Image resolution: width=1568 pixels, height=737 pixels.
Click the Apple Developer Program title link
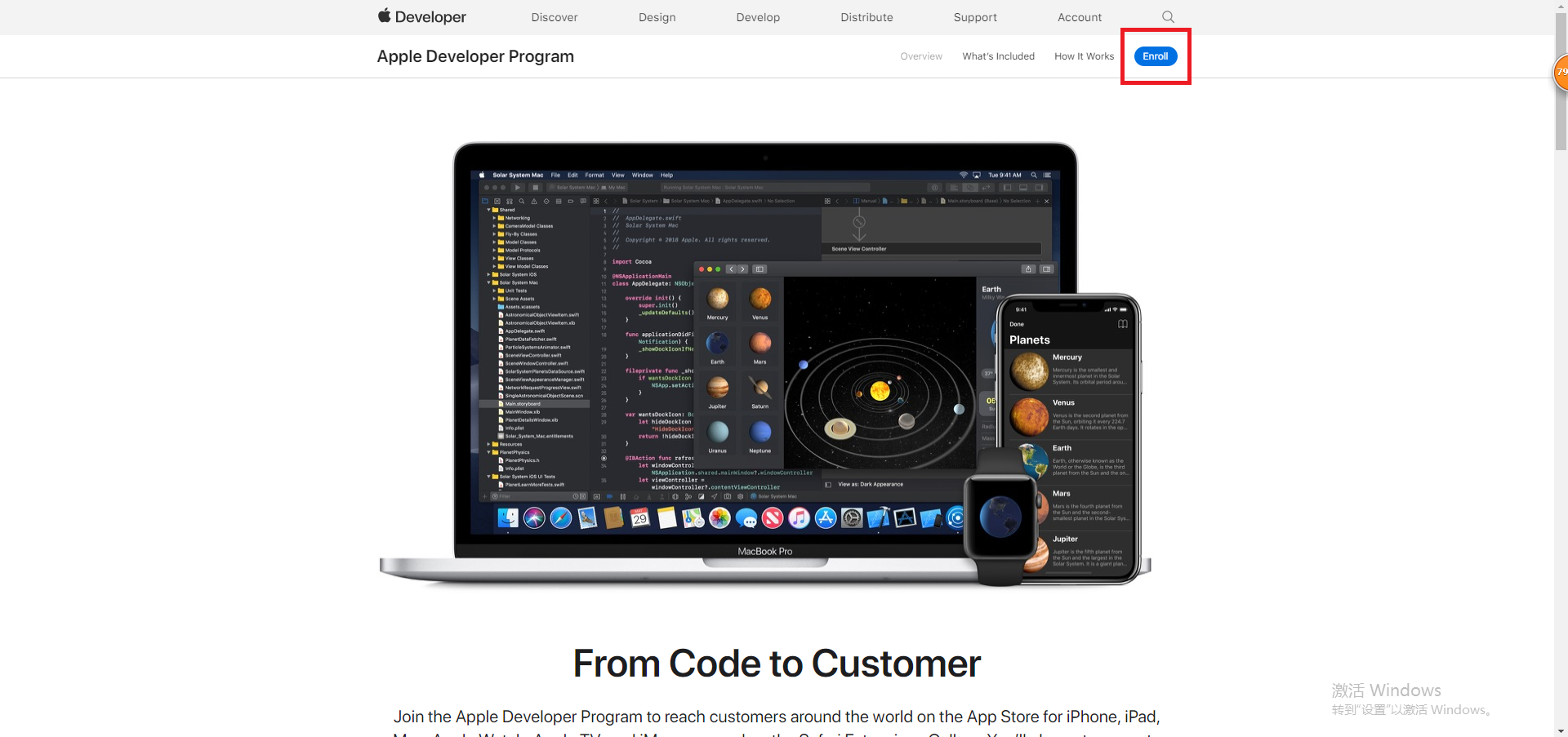pyautogui.click(x=475, y=56)
